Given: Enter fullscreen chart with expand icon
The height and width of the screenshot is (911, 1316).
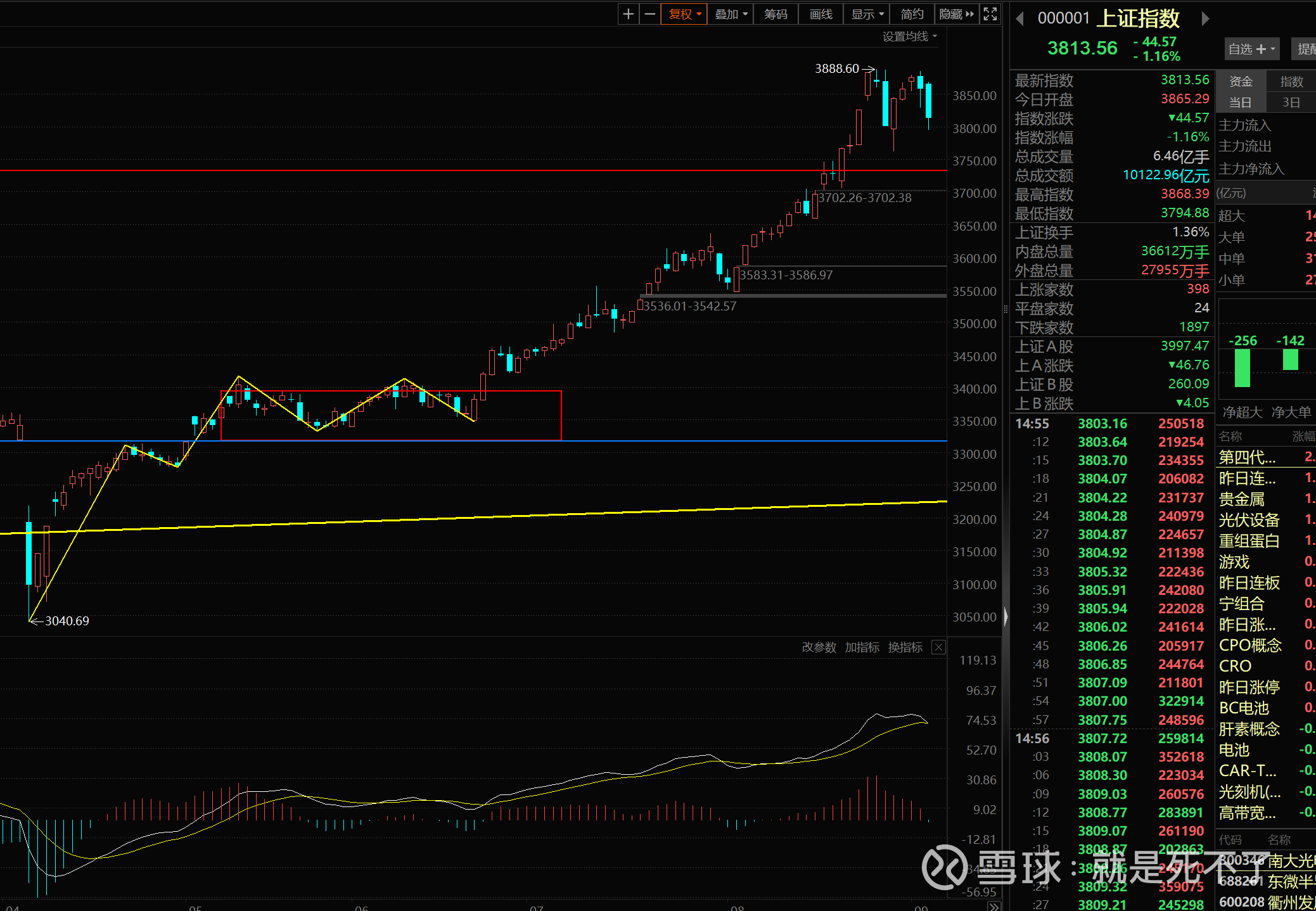Looking at the screenshot, I should pyautogui.click(x=990, y=14).
